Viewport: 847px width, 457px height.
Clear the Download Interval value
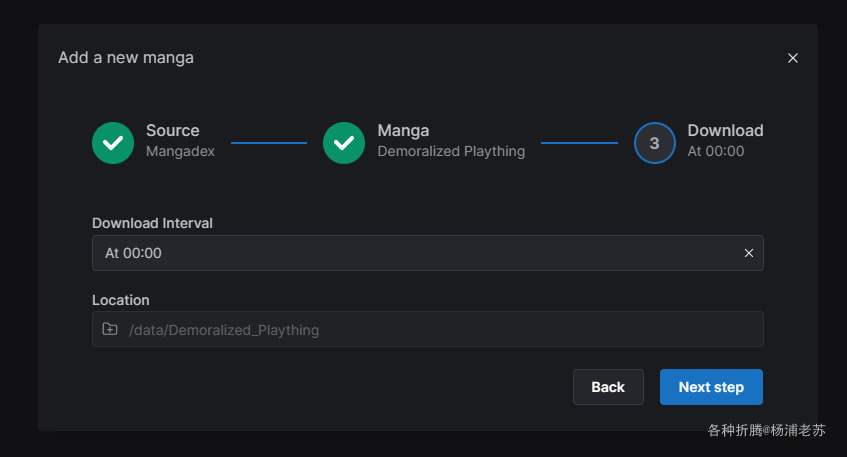749,253
